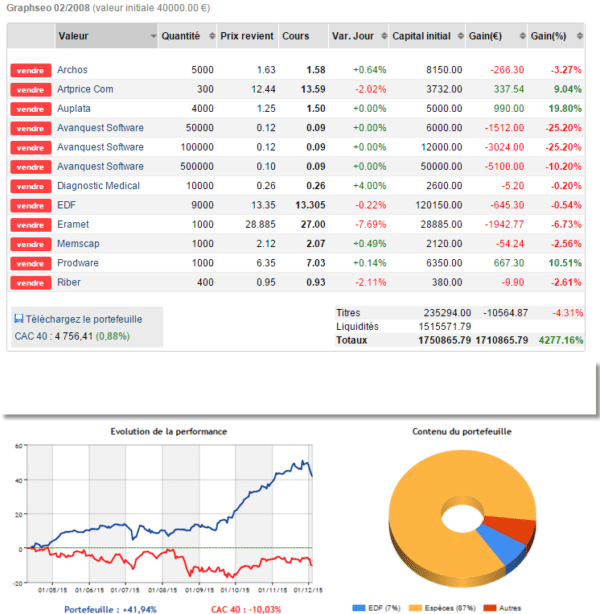Click the floppy disk download icon
The width and height of the screenshot is (600, 614).
tap(19, 318)
